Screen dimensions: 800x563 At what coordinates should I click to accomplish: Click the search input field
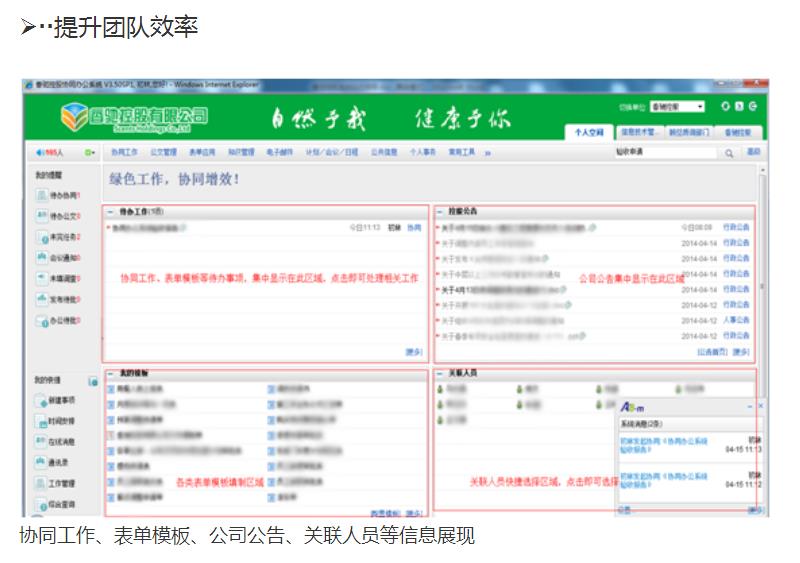click(x=664, y=153)
